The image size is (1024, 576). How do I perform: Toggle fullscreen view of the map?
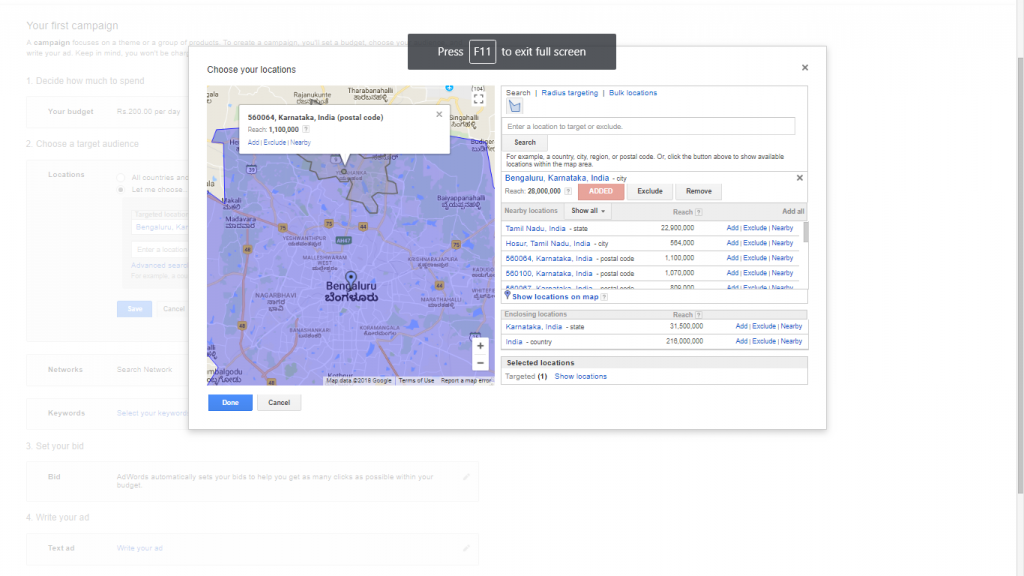pos(479,99)
